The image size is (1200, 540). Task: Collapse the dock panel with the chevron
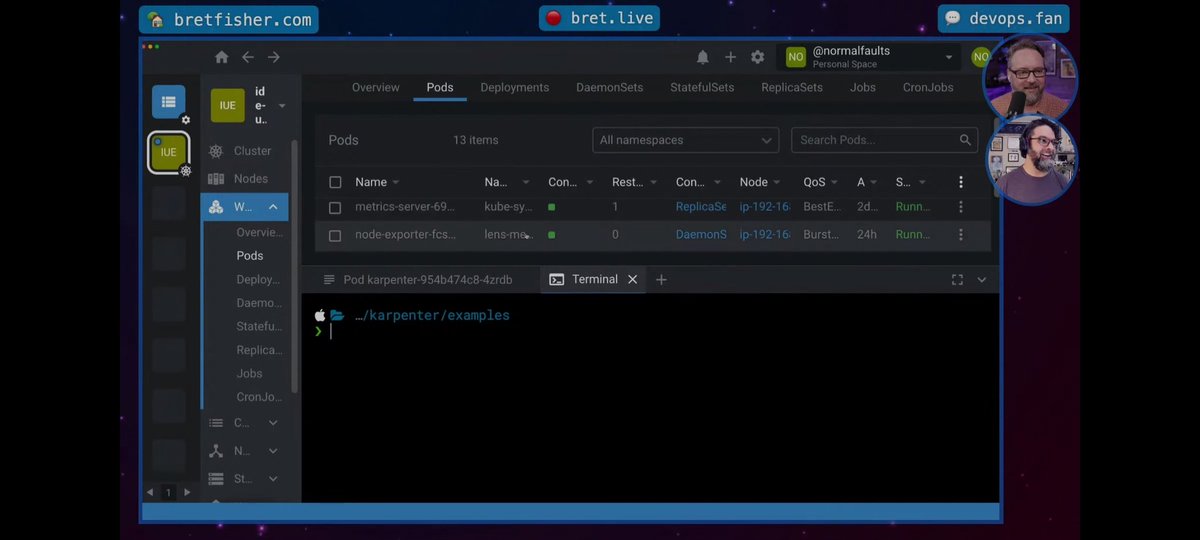pos(981,280)
